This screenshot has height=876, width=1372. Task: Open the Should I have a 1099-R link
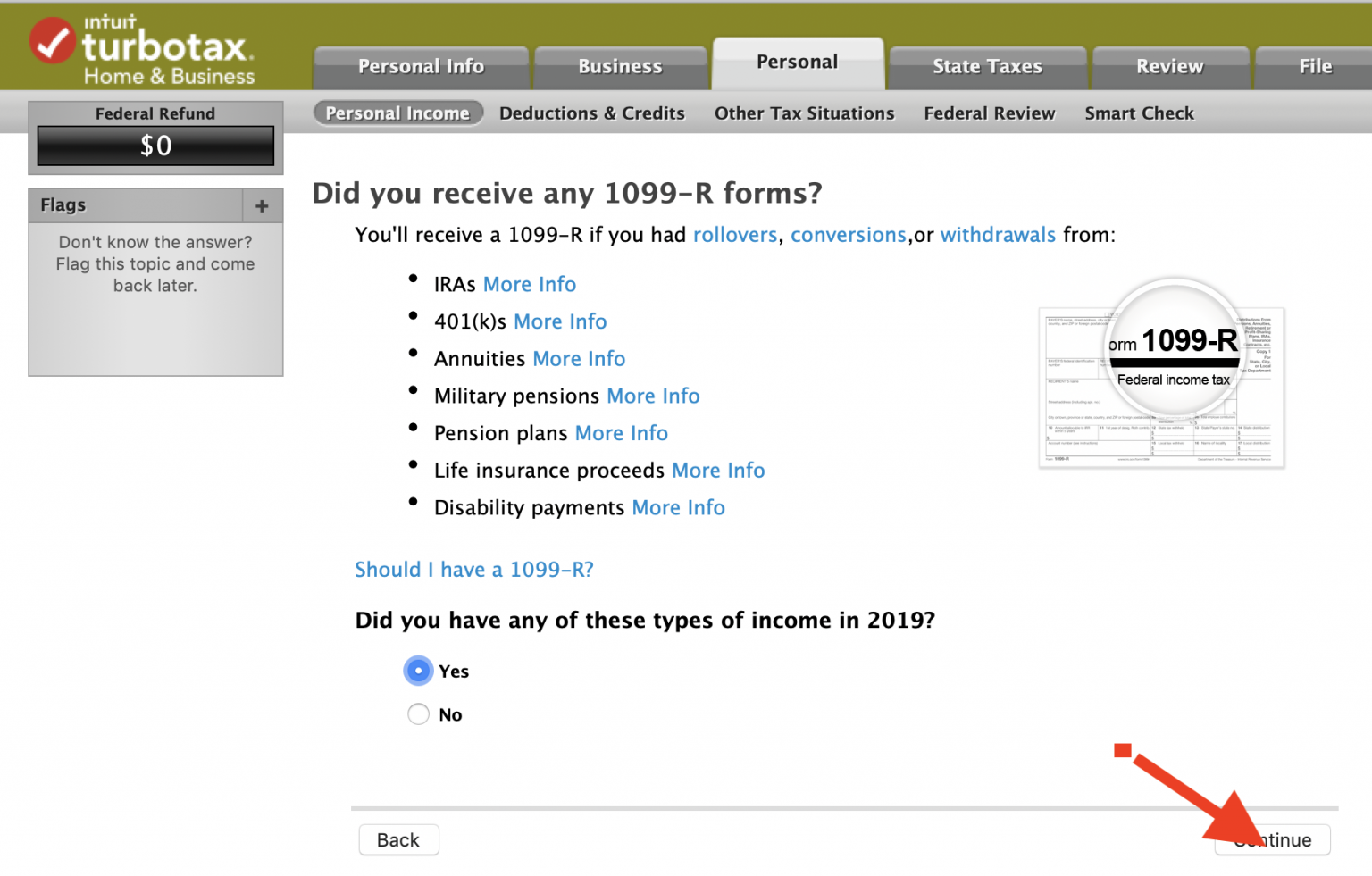473,570
